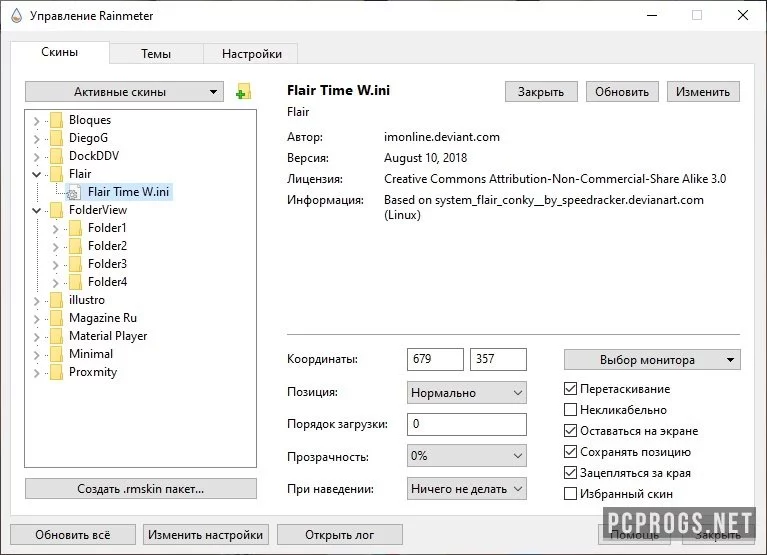Click the Flair Time W.ini file icon
Viewport: 767px width, 555px height.
pyautogui.click(x=74, y=193)
